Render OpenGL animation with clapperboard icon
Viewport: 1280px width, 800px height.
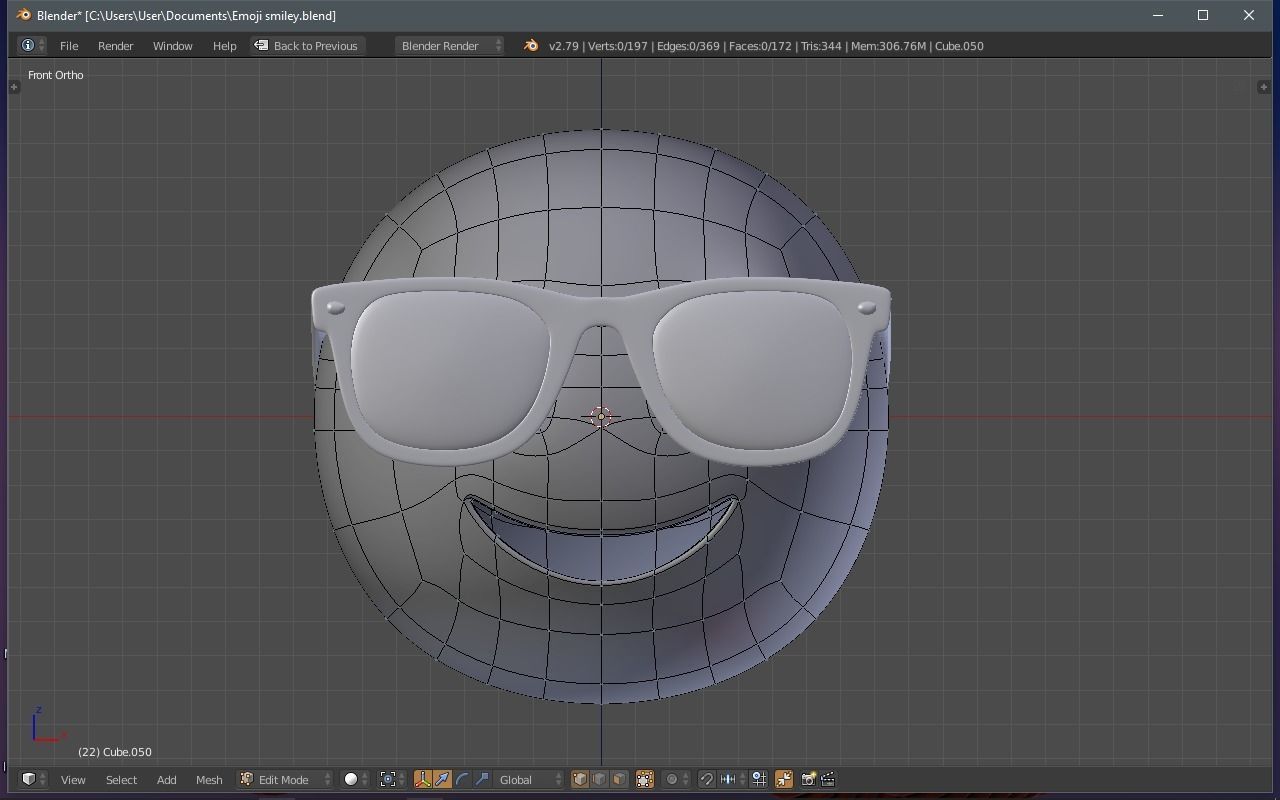(x=828, y=779)
